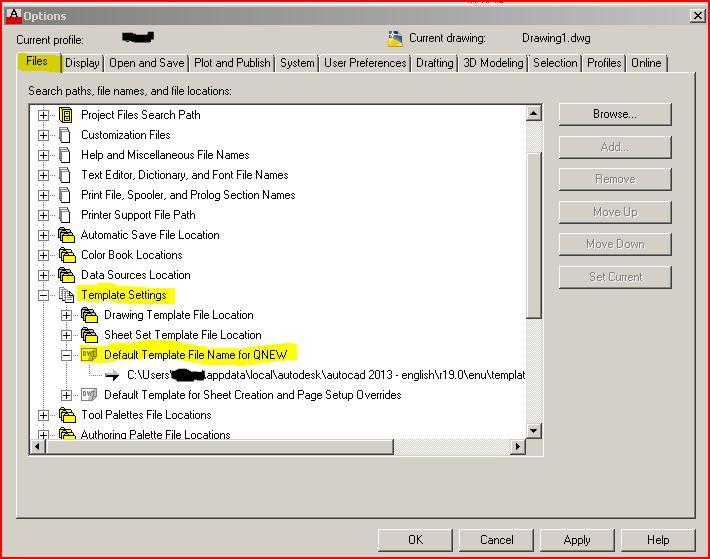Click the Browse... button

tap(615, 114)
